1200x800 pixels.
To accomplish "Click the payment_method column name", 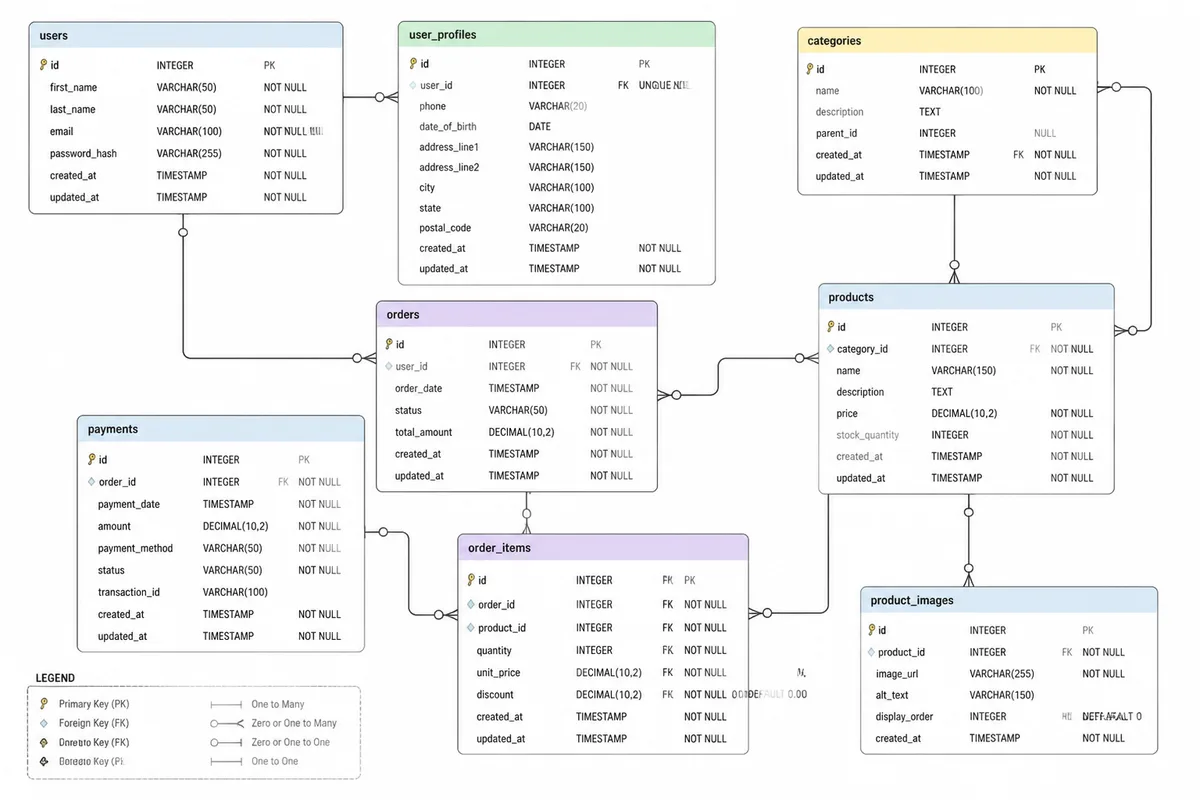I will pos(135,548).
